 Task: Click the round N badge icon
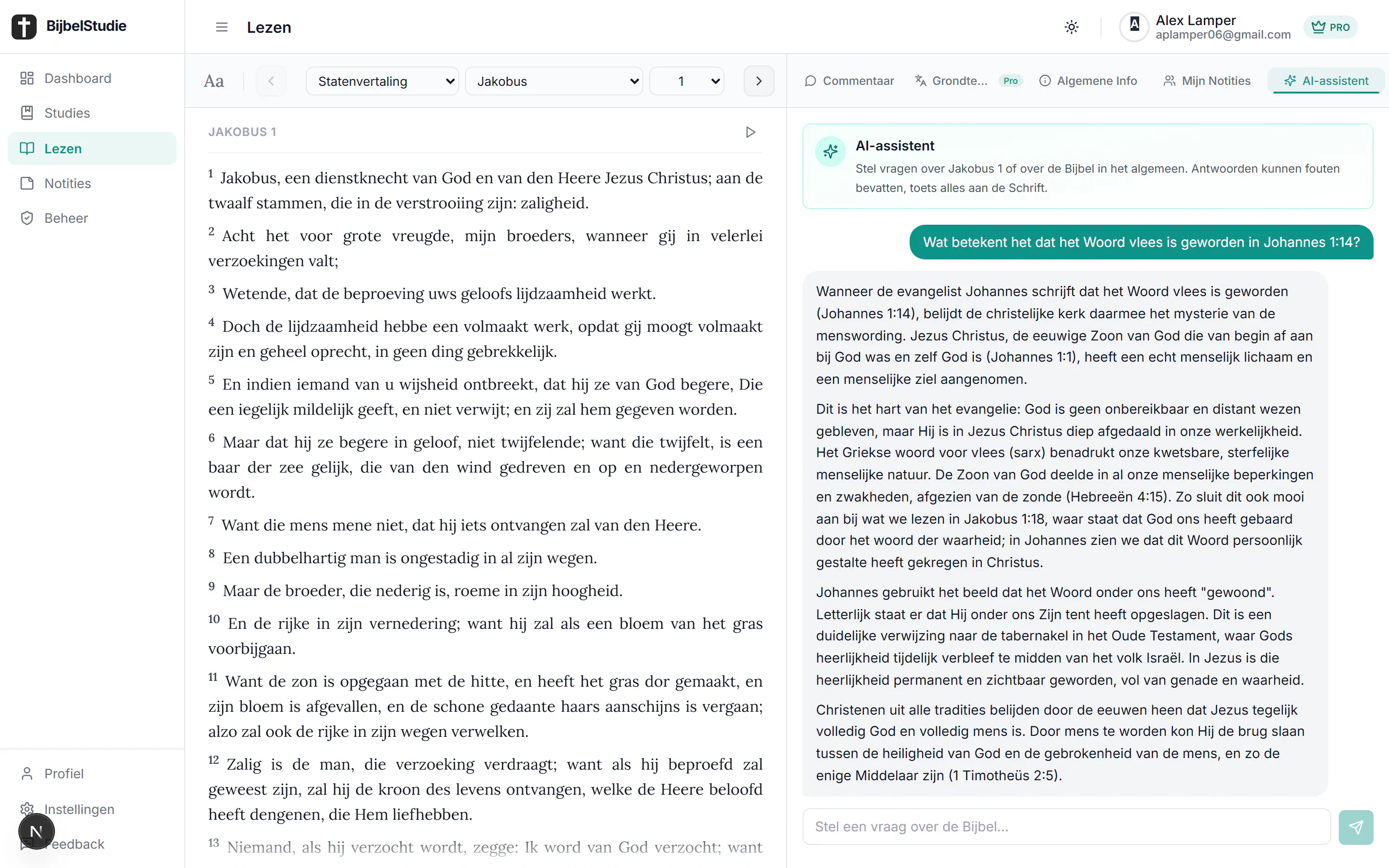click(36, 831)
